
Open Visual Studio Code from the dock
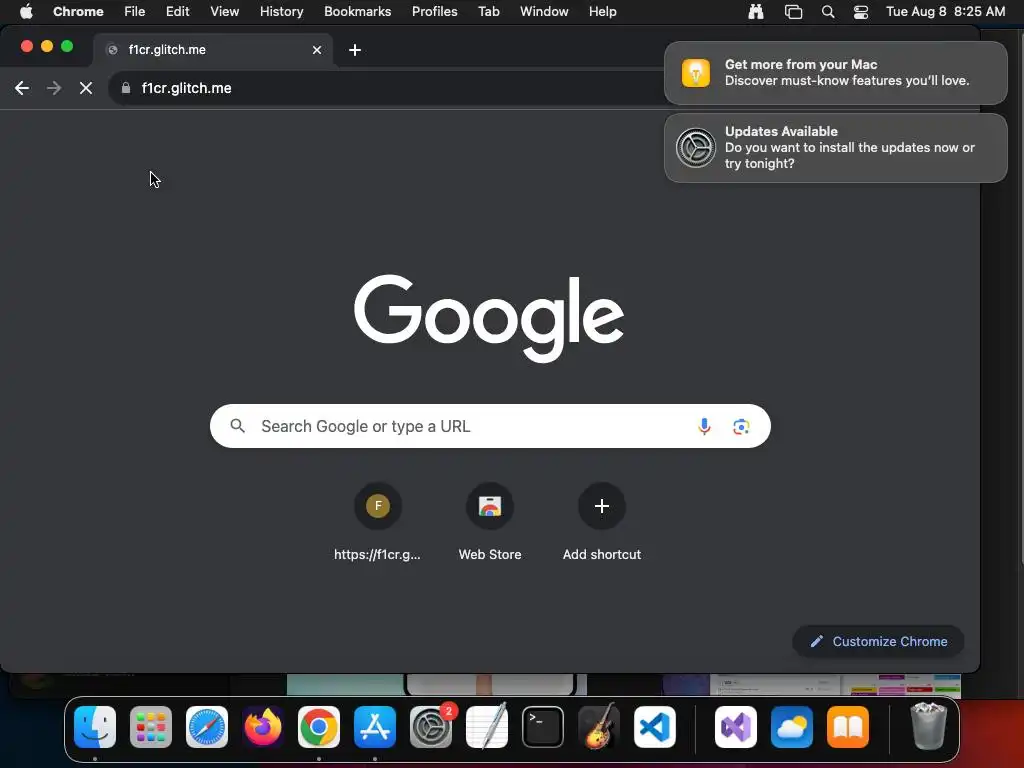pyautogui.click(x=655, y=727)
